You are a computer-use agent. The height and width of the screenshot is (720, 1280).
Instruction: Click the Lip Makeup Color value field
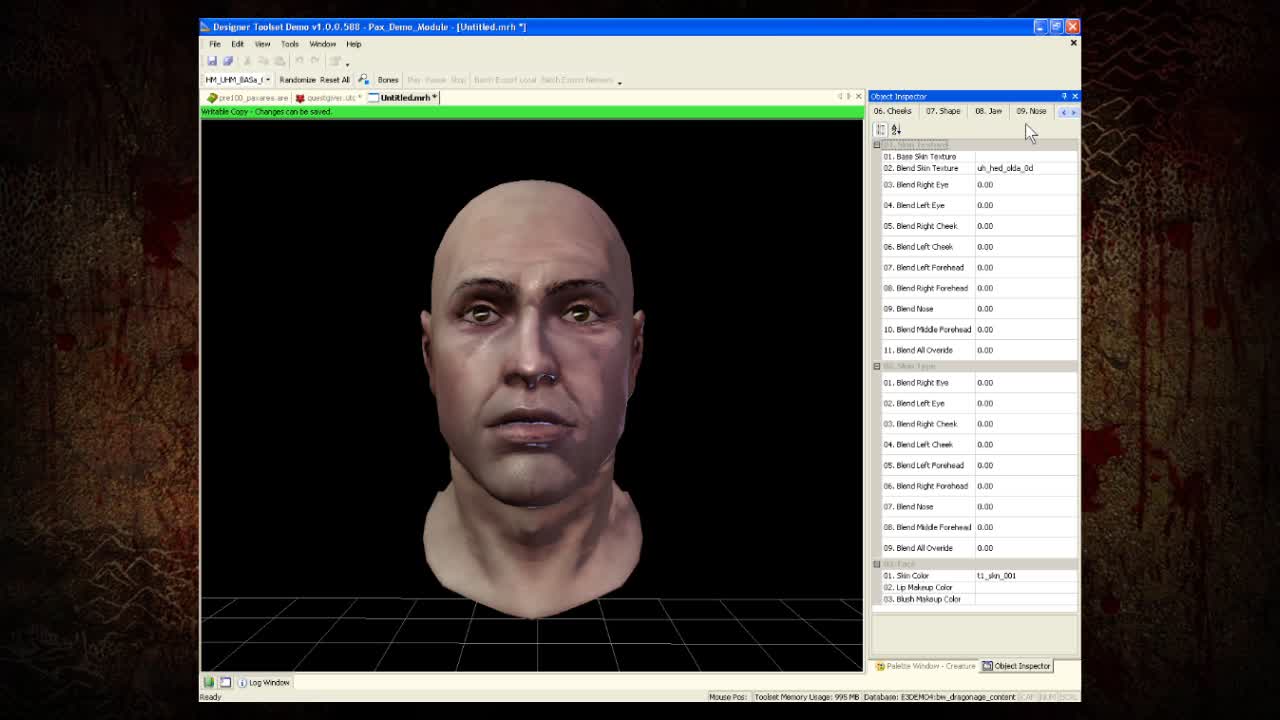1026,588
